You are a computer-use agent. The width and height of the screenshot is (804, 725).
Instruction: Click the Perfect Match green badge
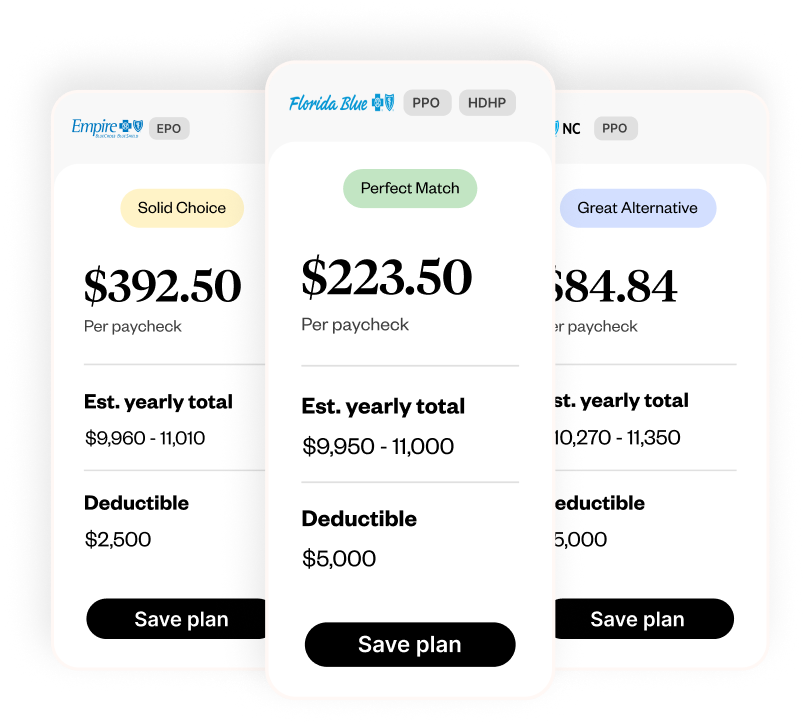pos(410,188)
